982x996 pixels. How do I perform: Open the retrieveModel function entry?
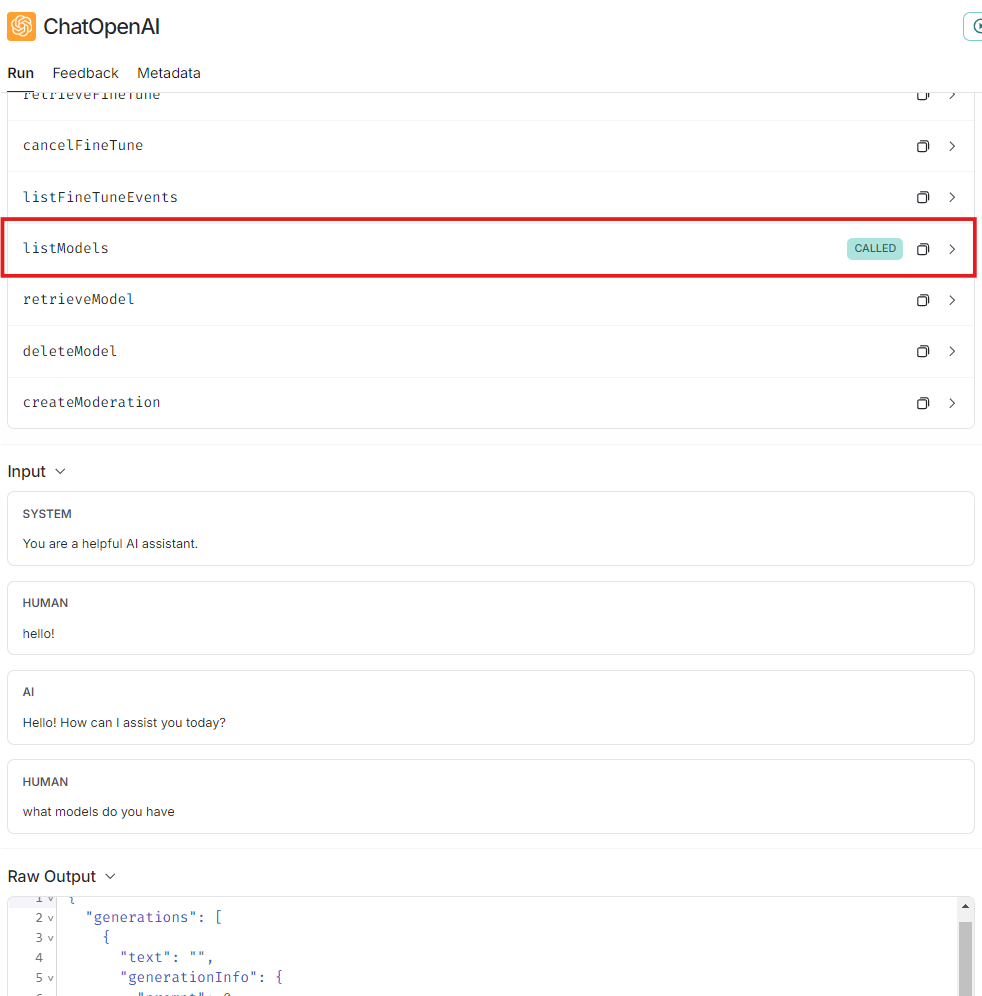click(x=78, y=300)
